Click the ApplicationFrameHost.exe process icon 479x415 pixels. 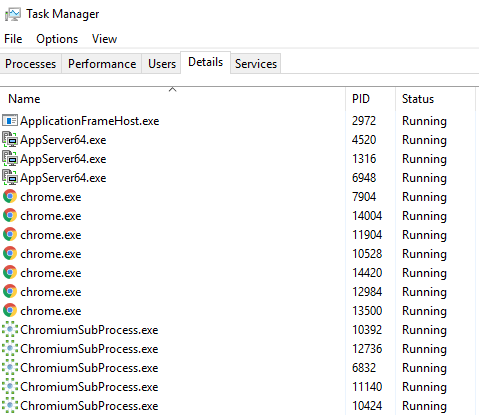(x=10, y=120)
